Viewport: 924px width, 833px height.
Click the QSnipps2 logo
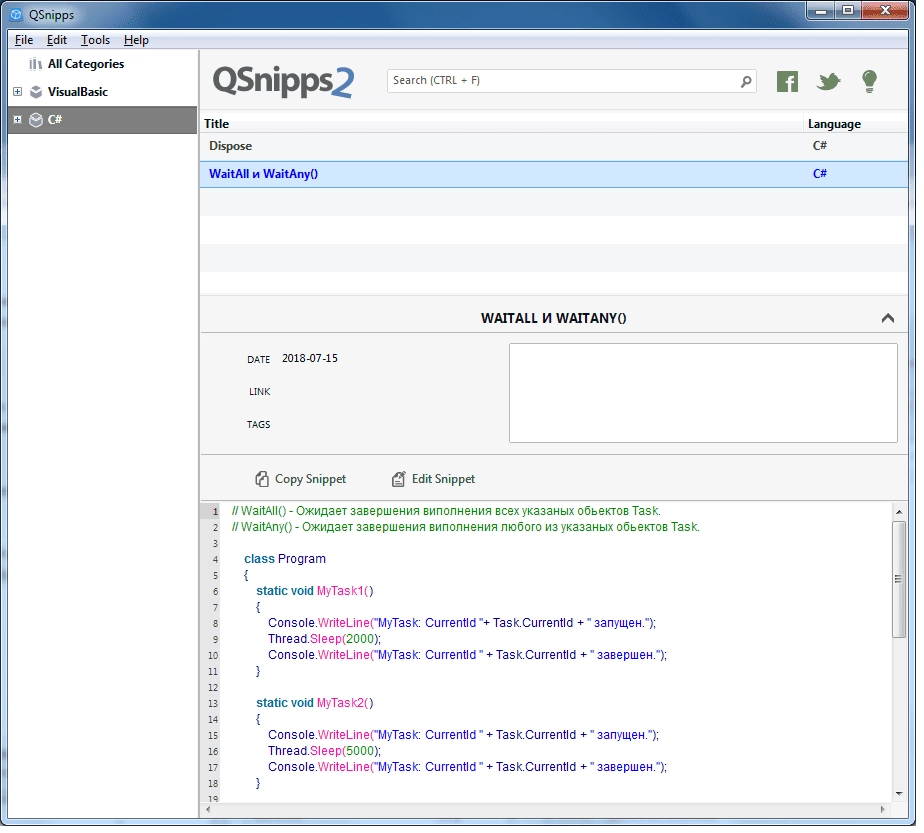coord(285,82)
